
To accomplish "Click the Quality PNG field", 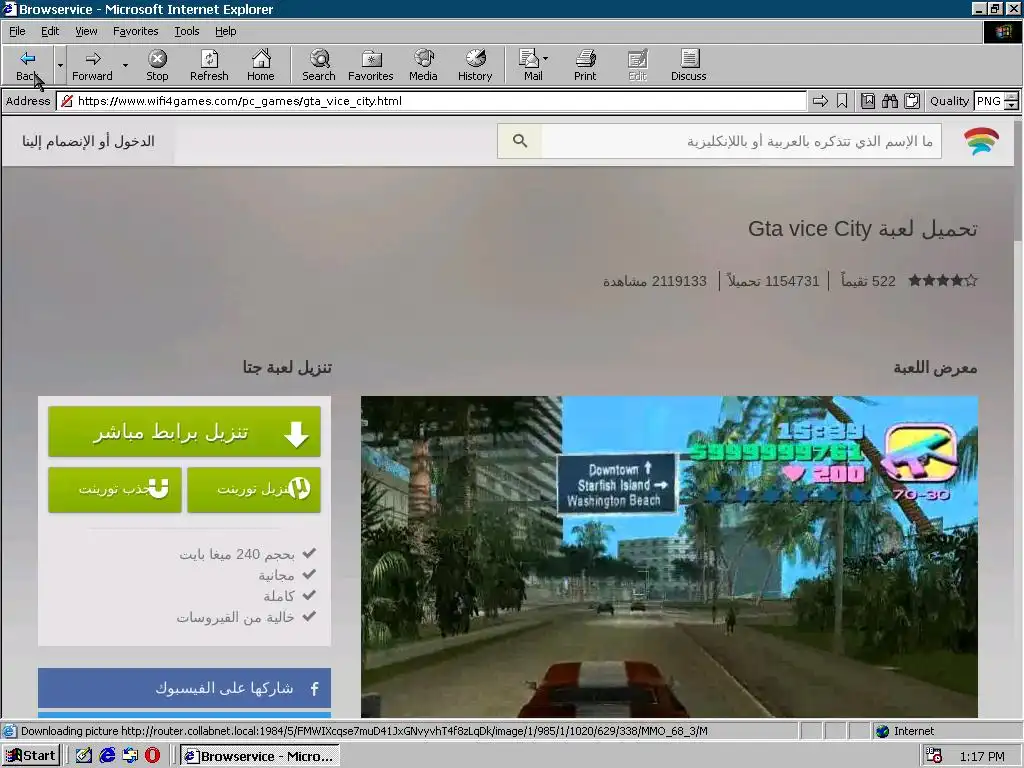I will (988, 101).
